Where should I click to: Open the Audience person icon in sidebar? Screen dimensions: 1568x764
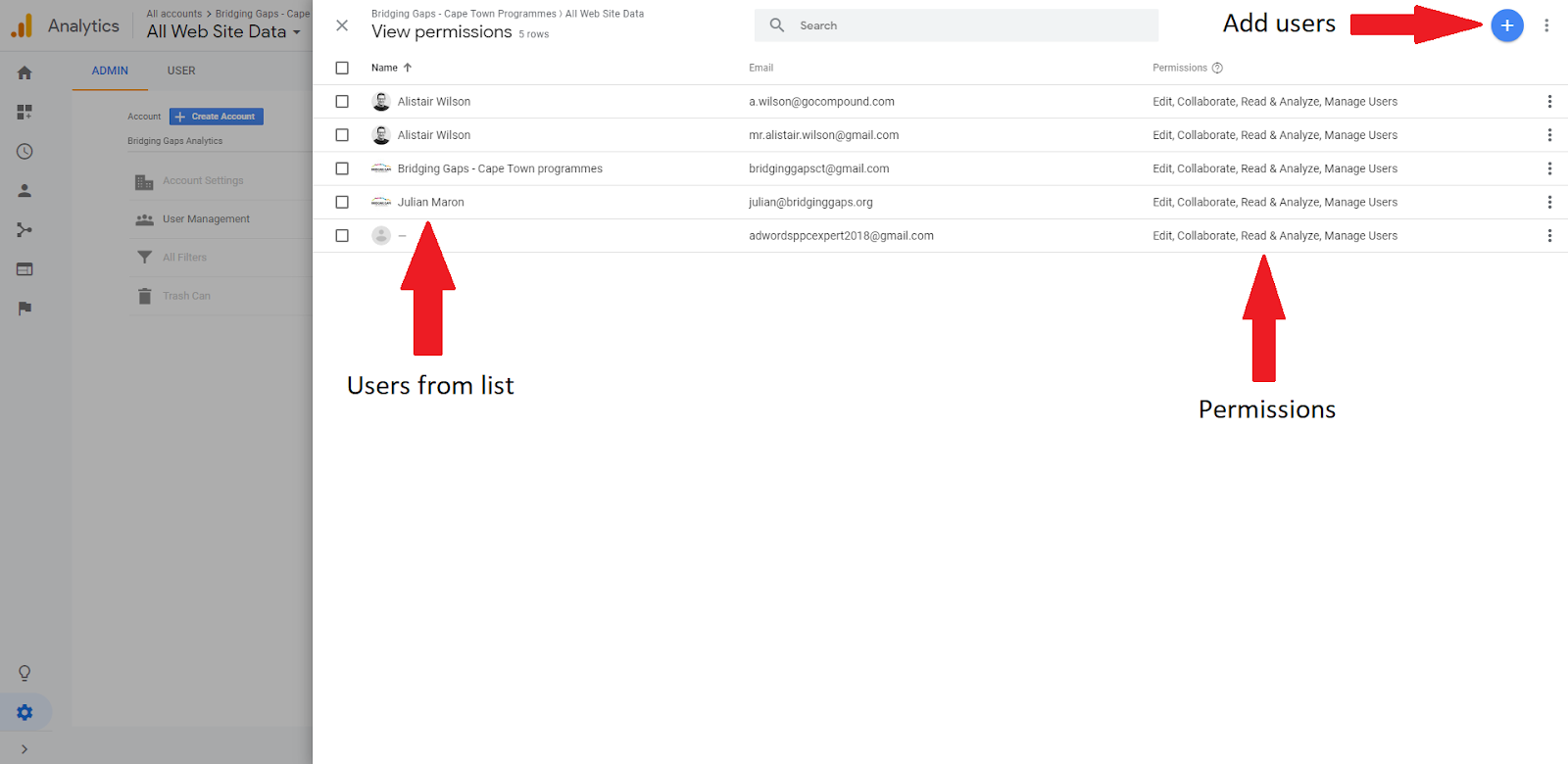click(x=24, y=190)
